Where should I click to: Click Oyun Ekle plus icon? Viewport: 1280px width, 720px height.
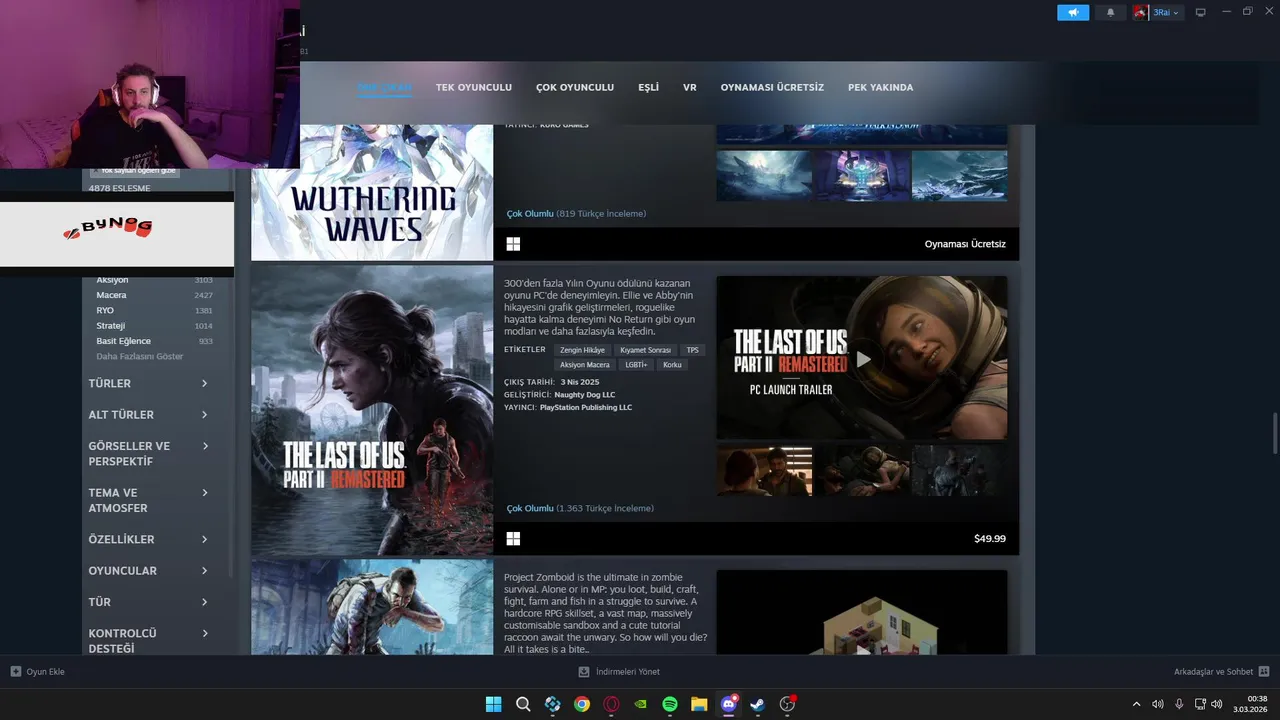point(16,672)
